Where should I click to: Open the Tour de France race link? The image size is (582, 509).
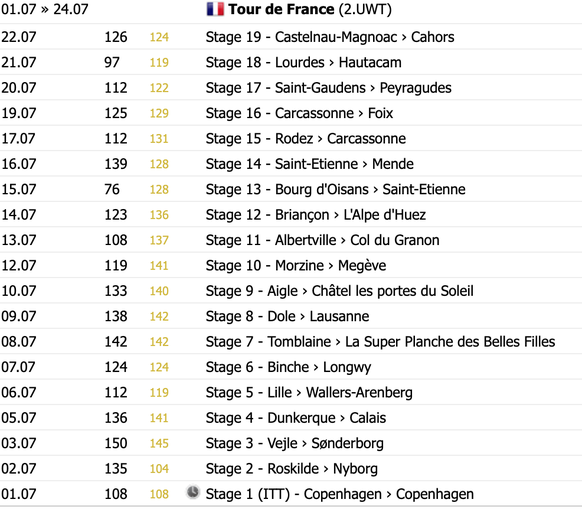pyautogui.click(x=282, y=9)
